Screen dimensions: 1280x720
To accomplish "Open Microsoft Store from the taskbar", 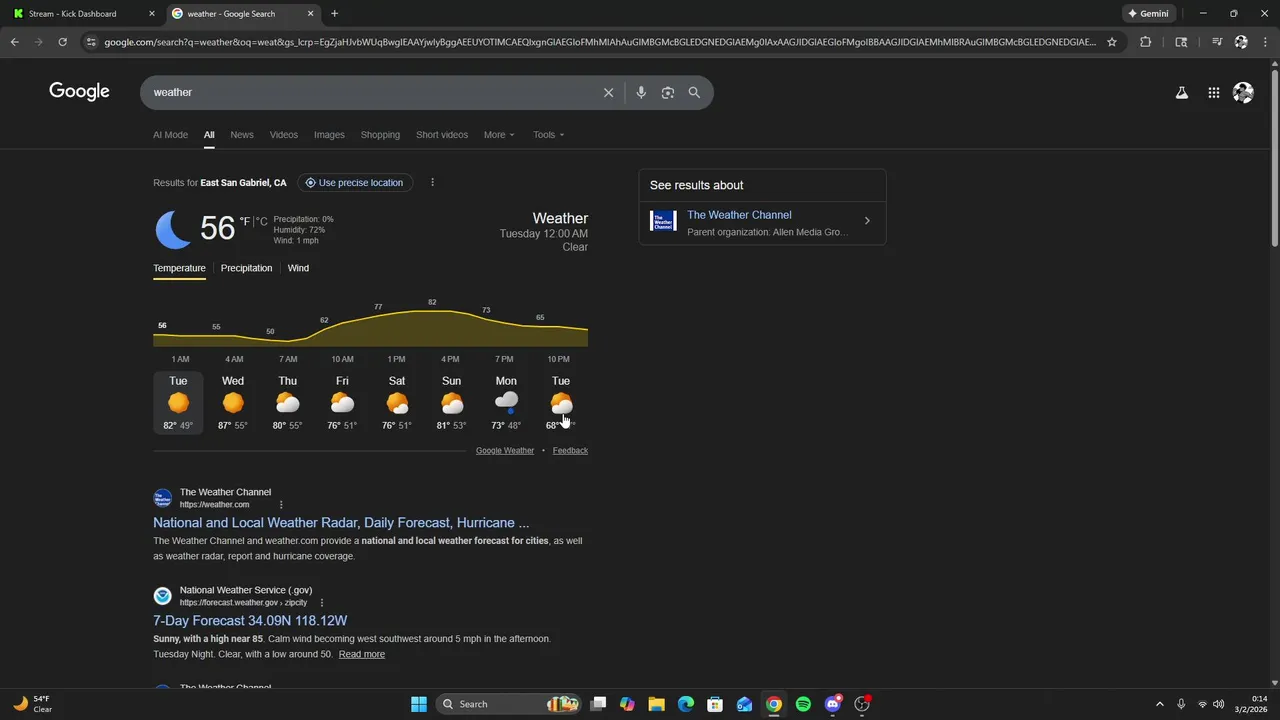I will click(x=715, y=704).
